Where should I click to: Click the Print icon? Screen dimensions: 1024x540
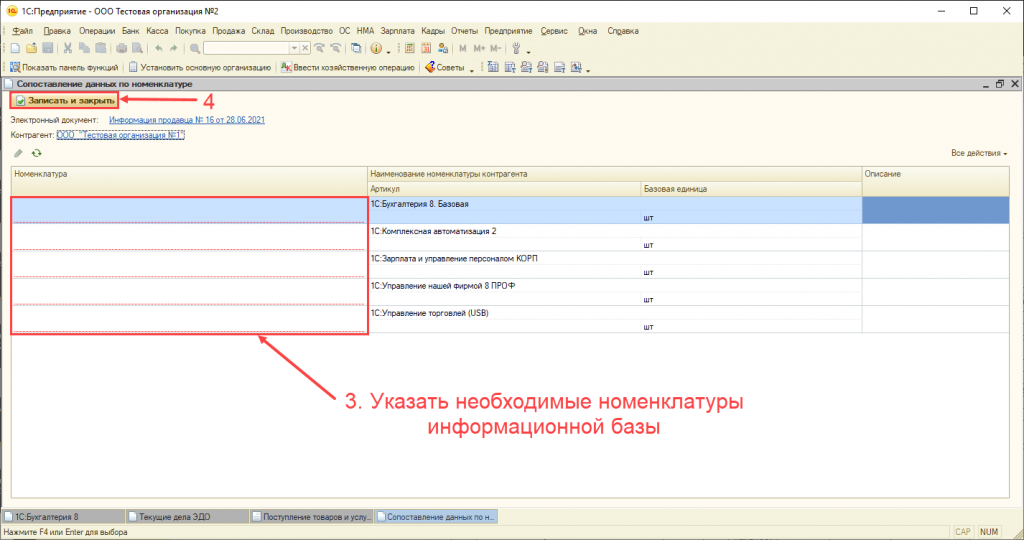[121, 48]
